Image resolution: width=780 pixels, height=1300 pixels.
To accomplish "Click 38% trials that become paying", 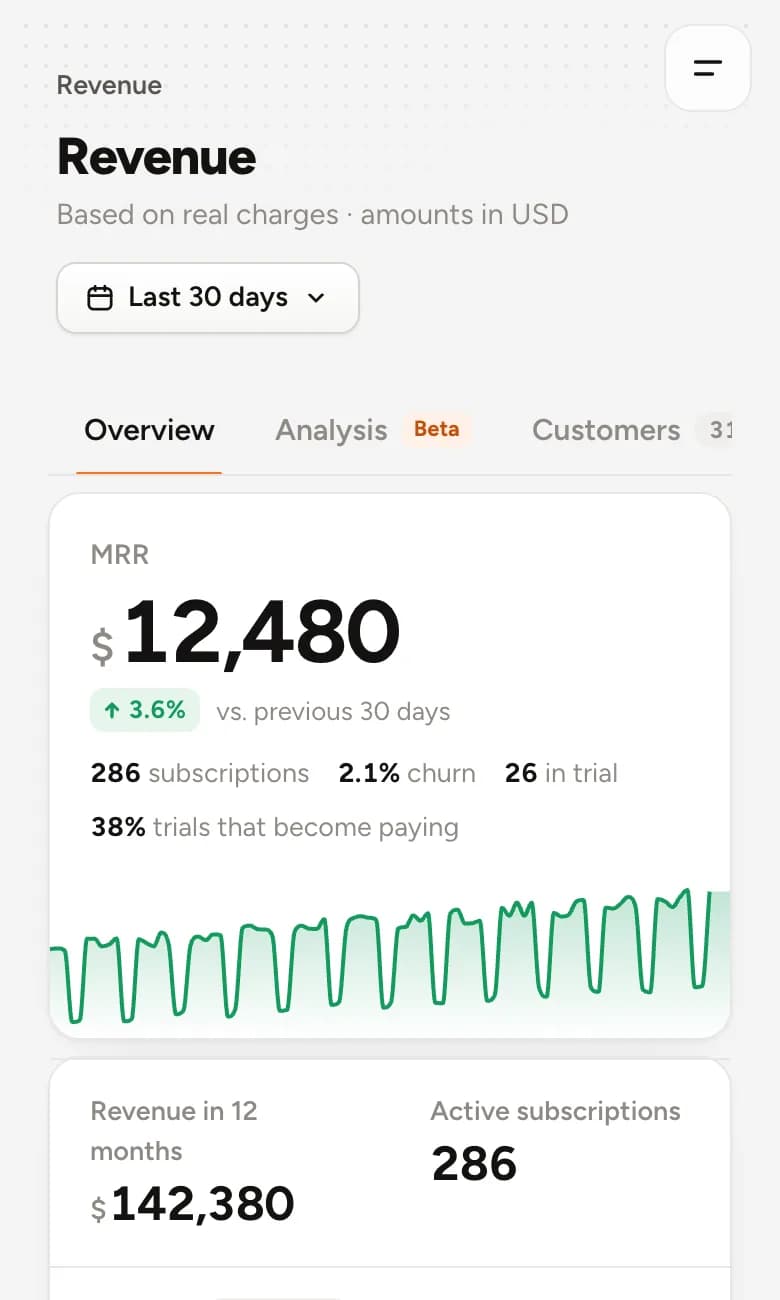I will pos(275,828).
